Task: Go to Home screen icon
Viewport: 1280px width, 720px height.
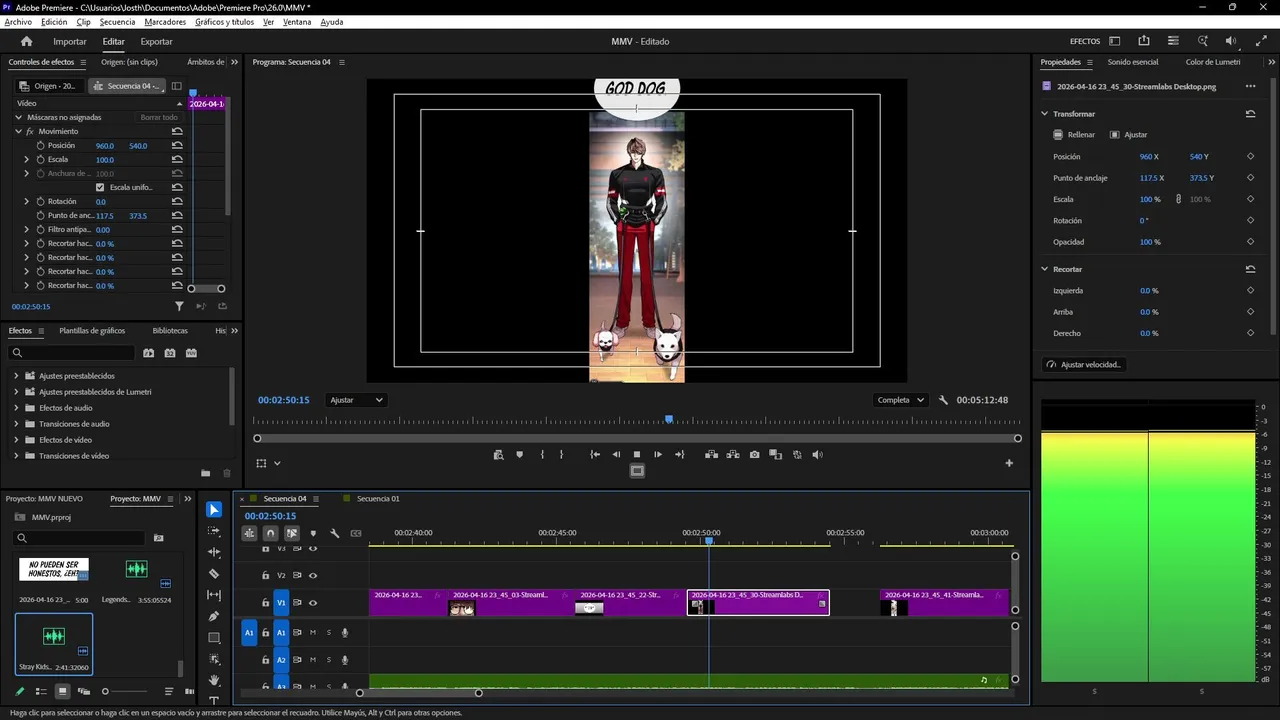Action: (27, 42)
